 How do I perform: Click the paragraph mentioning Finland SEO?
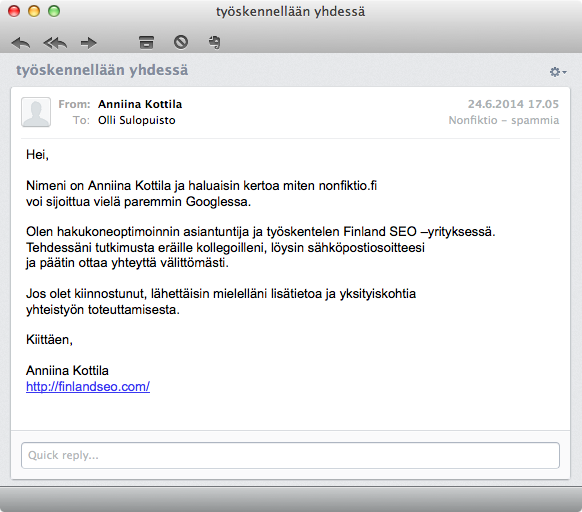[x=261, y=247]
